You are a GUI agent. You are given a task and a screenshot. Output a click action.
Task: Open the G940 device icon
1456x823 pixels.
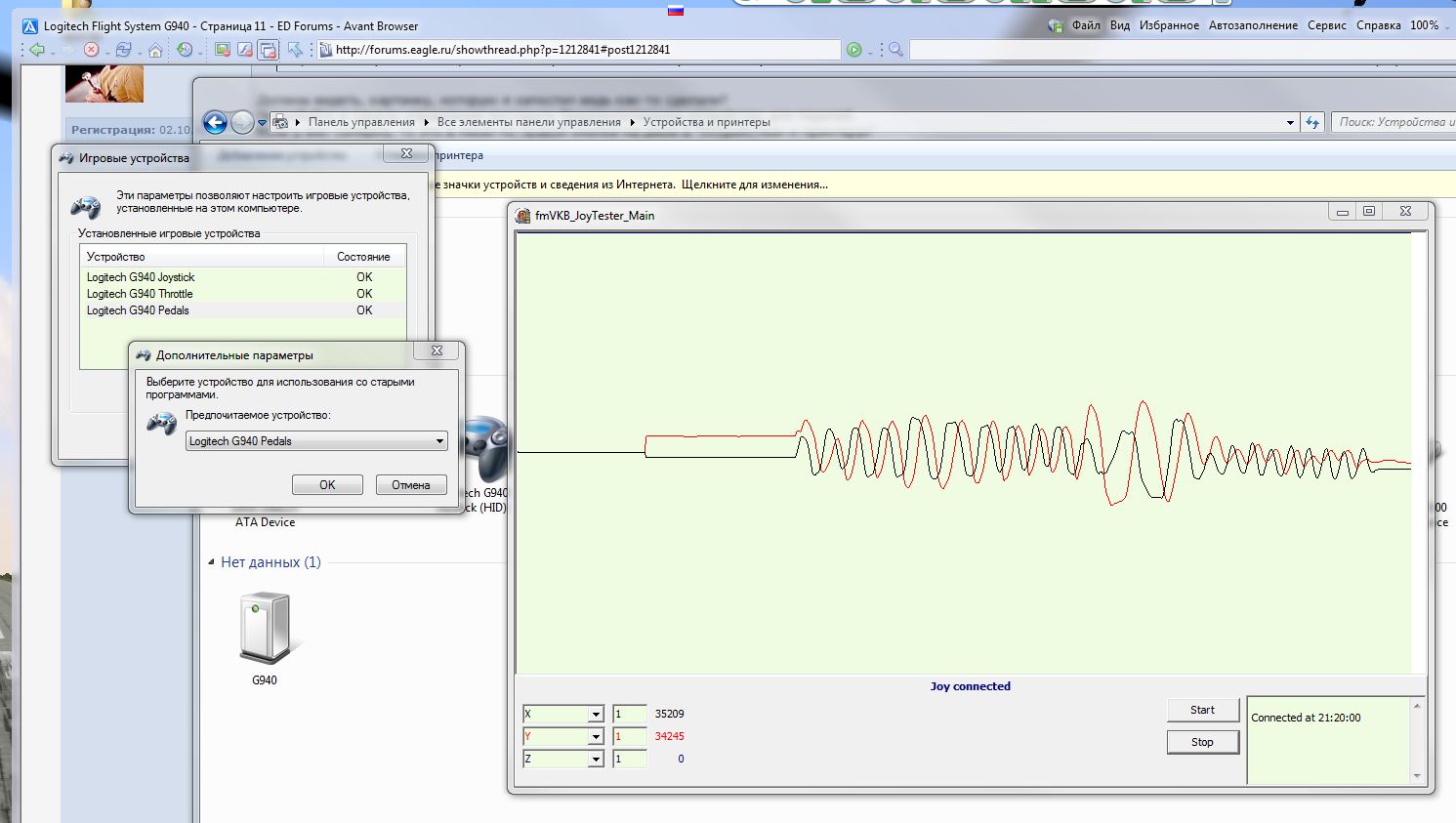click(x=265, y=630)
